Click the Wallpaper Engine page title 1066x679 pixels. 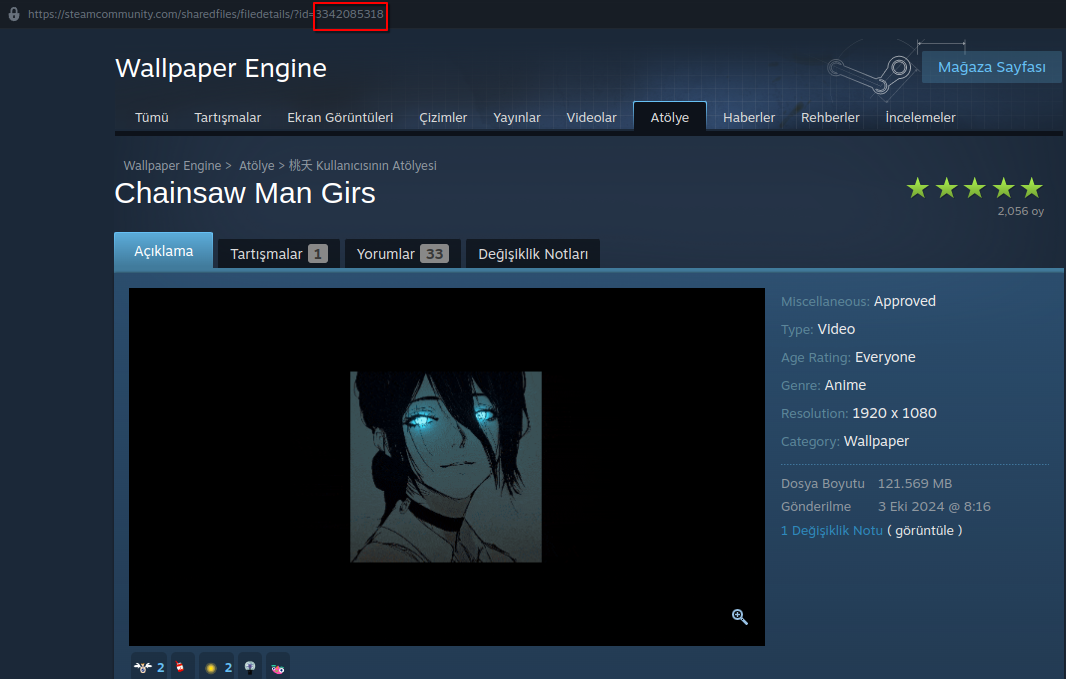click(221, 68)
